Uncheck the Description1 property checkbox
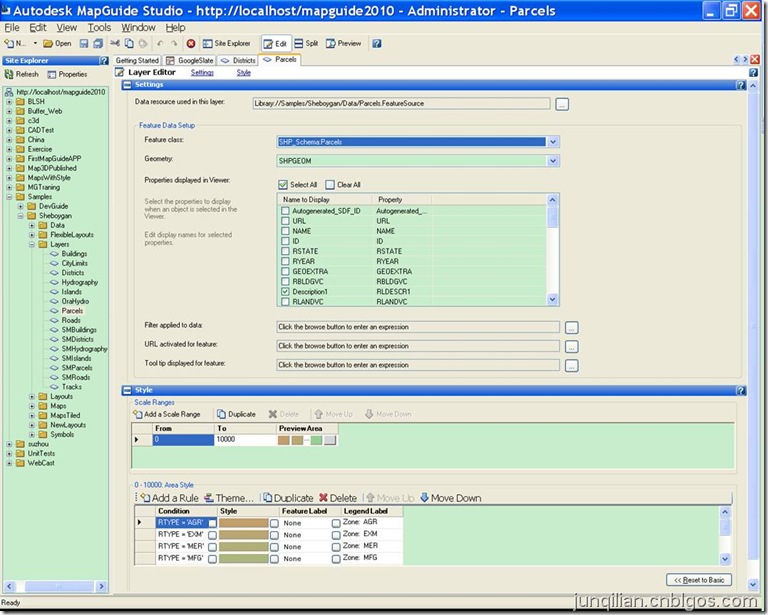The image size is (768, 615). click(x=285, y=291)
